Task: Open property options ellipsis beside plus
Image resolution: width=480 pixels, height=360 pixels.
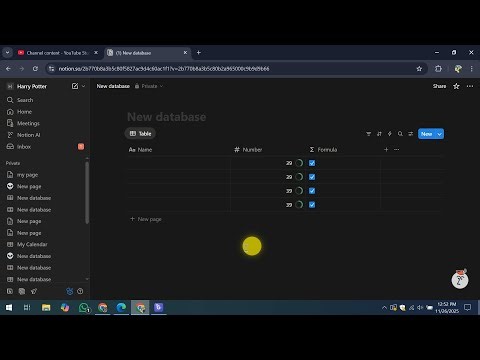Action: point(396,150)
